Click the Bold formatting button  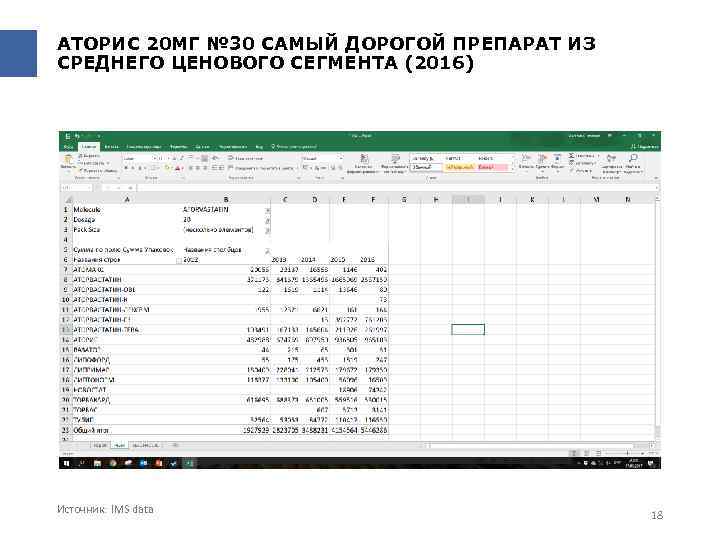126,168
